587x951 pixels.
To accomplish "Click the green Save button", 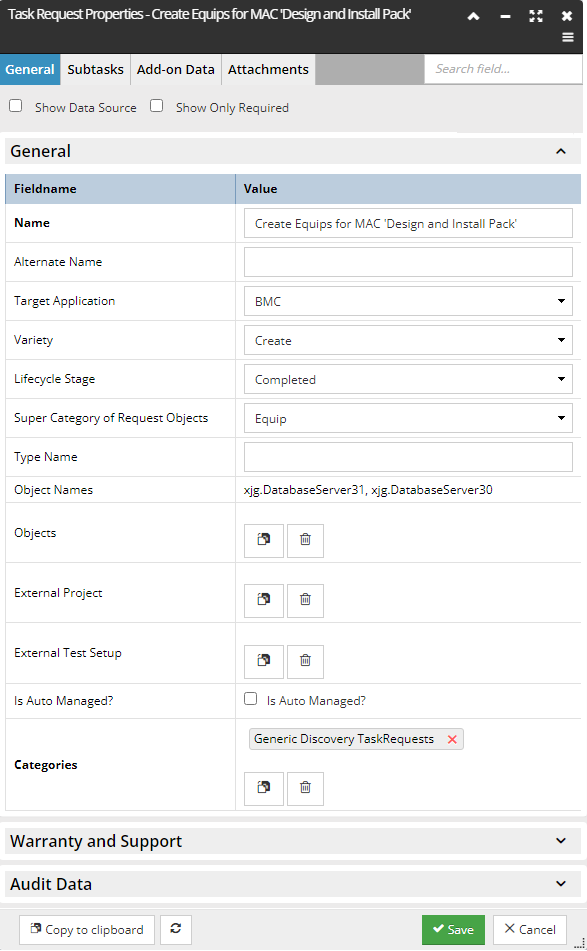I will point(453,929).
